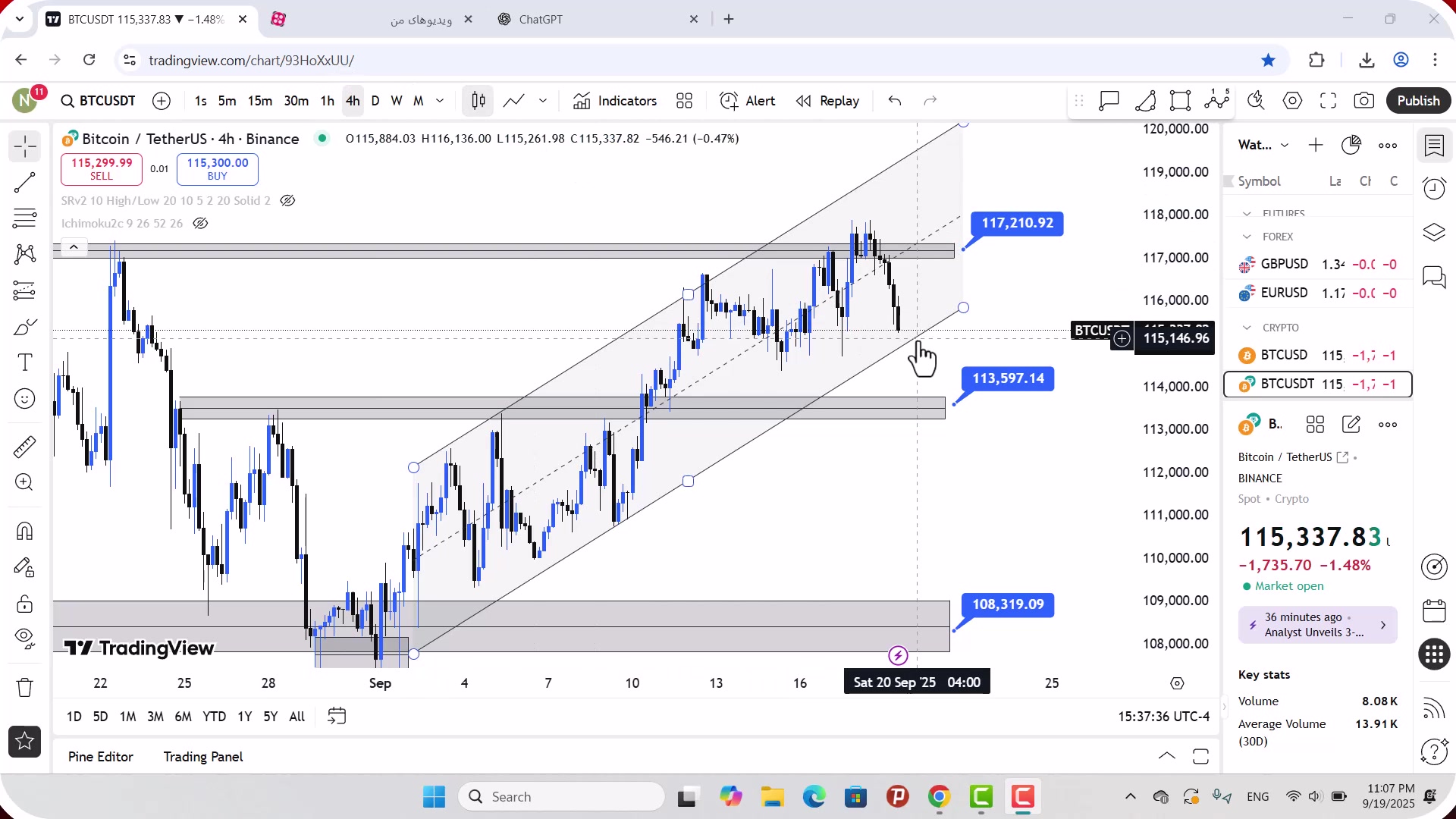The image size is (1456, 819).
Task: Switch to the daily D timeframe
Action: tap(375, 101)
